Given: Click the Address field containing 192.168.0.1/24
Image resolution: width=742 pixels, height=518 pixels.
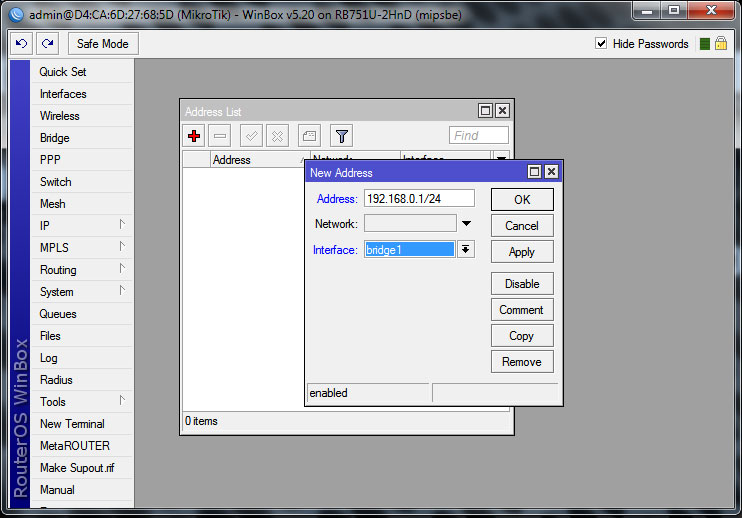Looking at the screenshot, I should pyautogui.click(x=418, y=199).
